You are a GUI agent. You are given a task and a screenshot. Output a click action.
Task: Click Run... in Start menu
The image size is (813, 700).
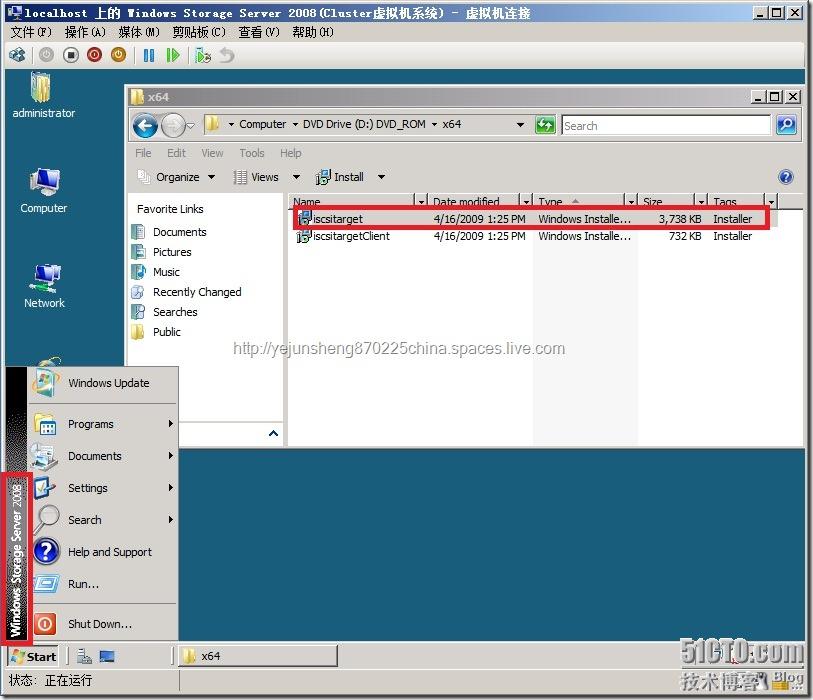103,584
